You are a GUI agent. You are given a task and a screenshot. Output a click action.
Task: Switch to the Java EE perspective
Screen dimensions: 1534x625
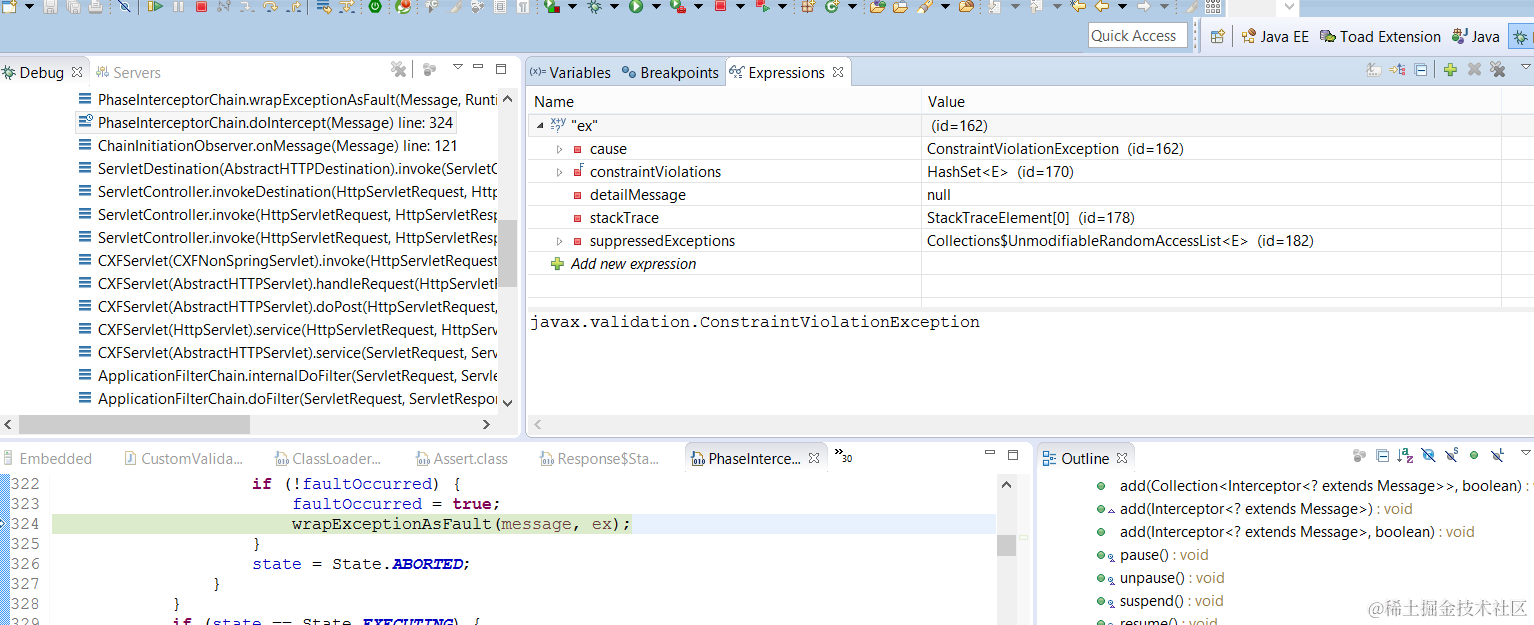1275,36
